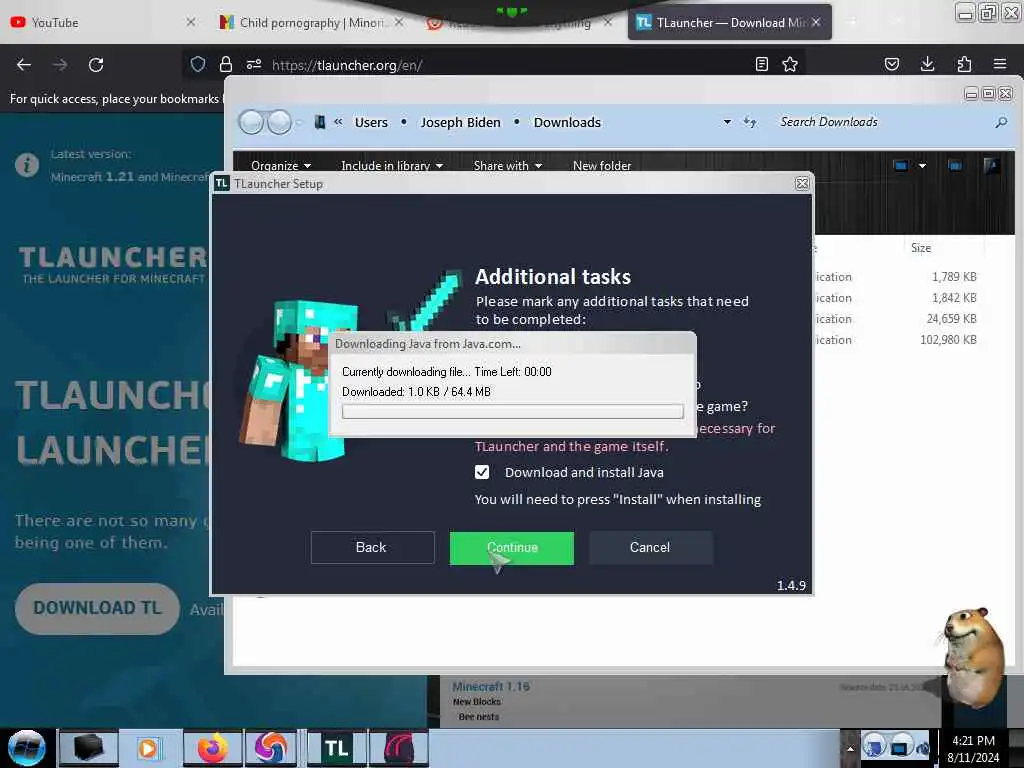Switch to the YouTube tab
The width and height of the screenshot is (1024, 768).
(x=103, y=22)
